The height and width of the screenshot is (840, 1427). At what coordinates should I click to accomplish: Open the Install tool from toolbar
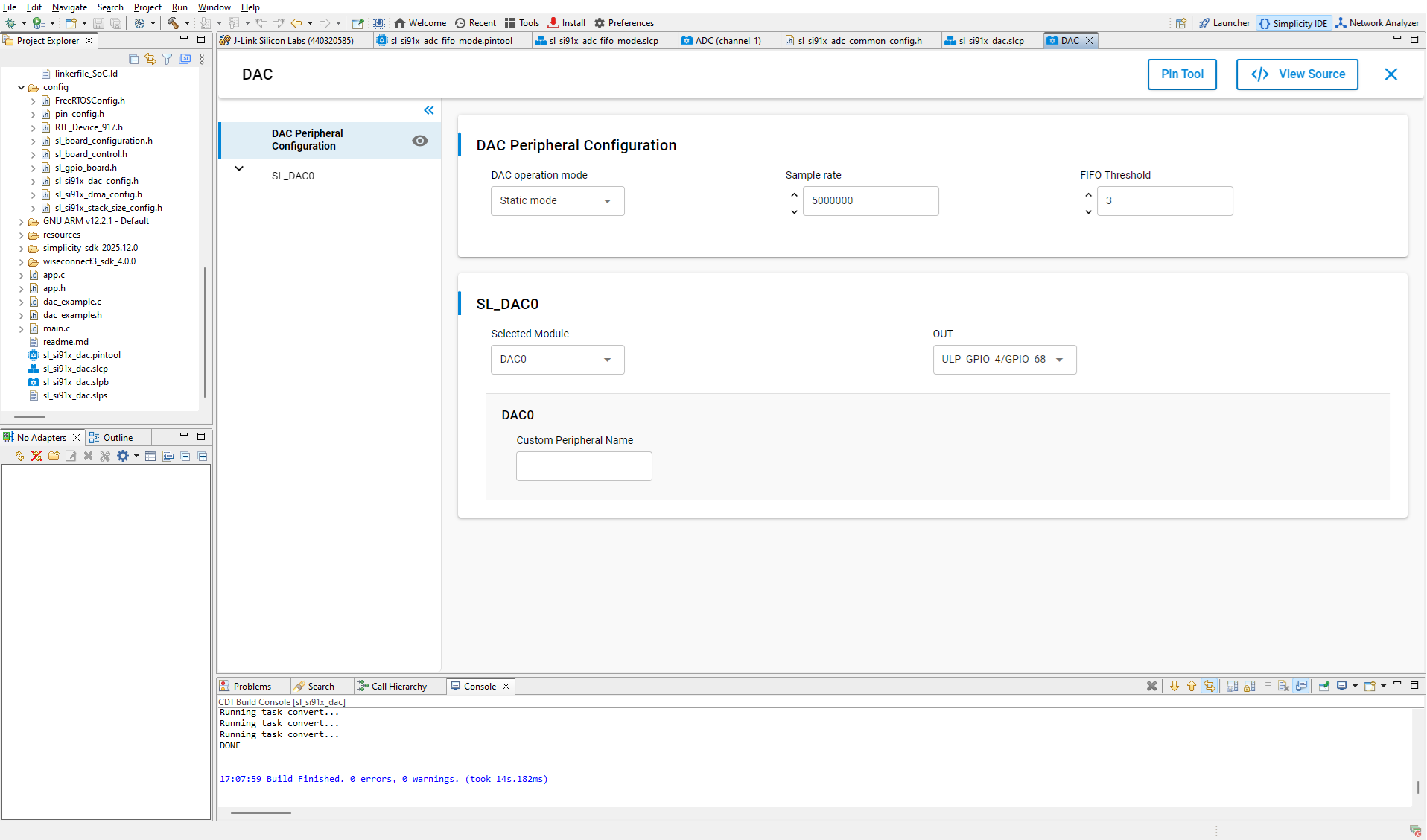click(x=566, y=23)
